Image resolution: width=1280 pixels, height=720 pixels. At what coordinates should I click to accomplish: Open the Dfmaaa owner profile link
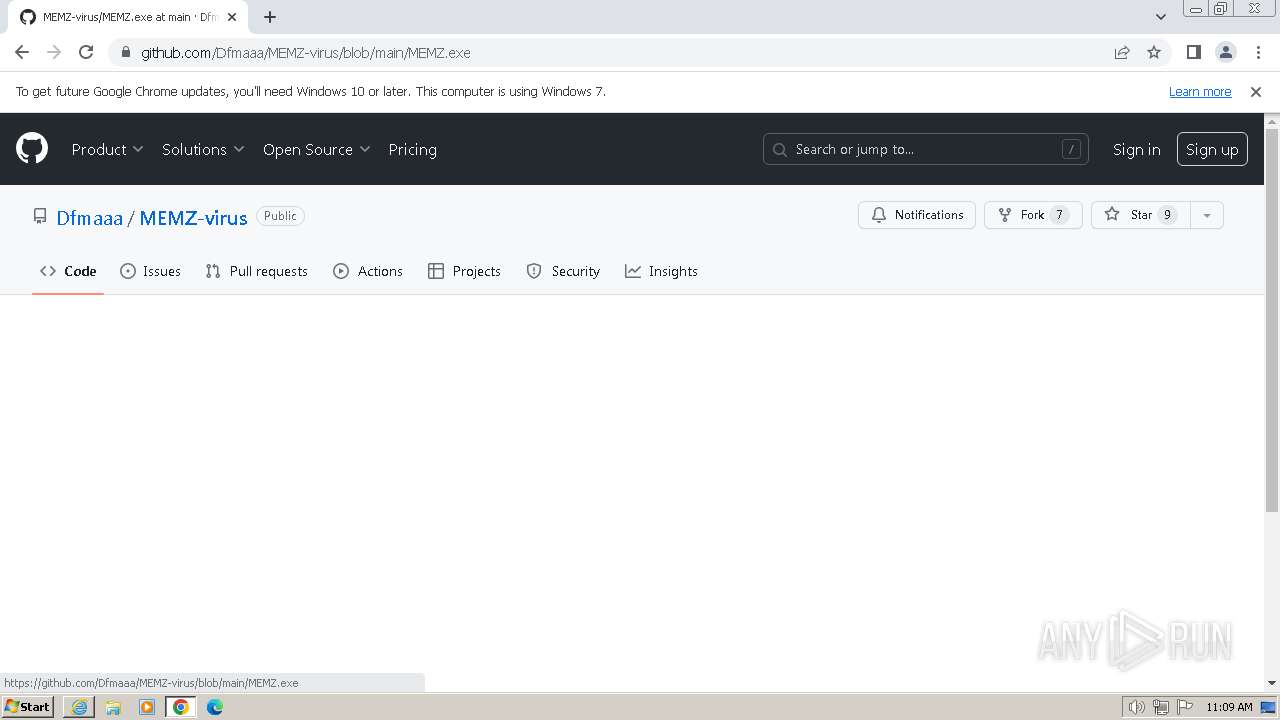point(89,217)
